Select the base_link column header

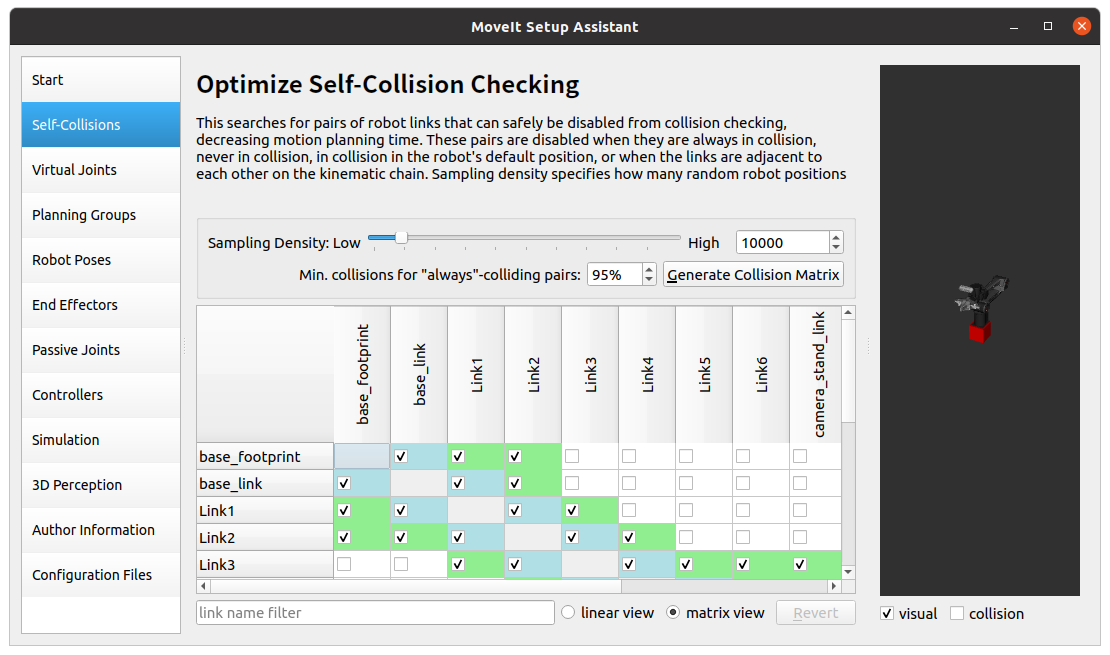coord(419,375)
